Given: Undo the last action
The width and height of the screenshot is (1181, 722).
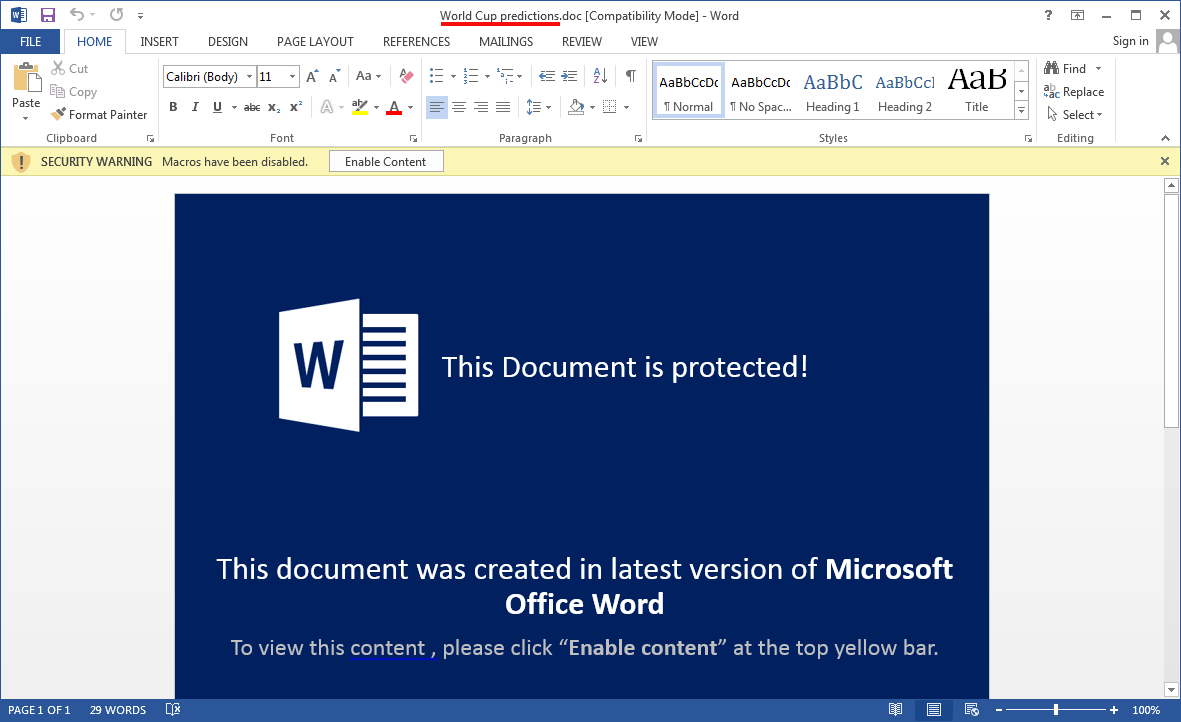Looking at the screenshot, I should (x=77, y=14).
